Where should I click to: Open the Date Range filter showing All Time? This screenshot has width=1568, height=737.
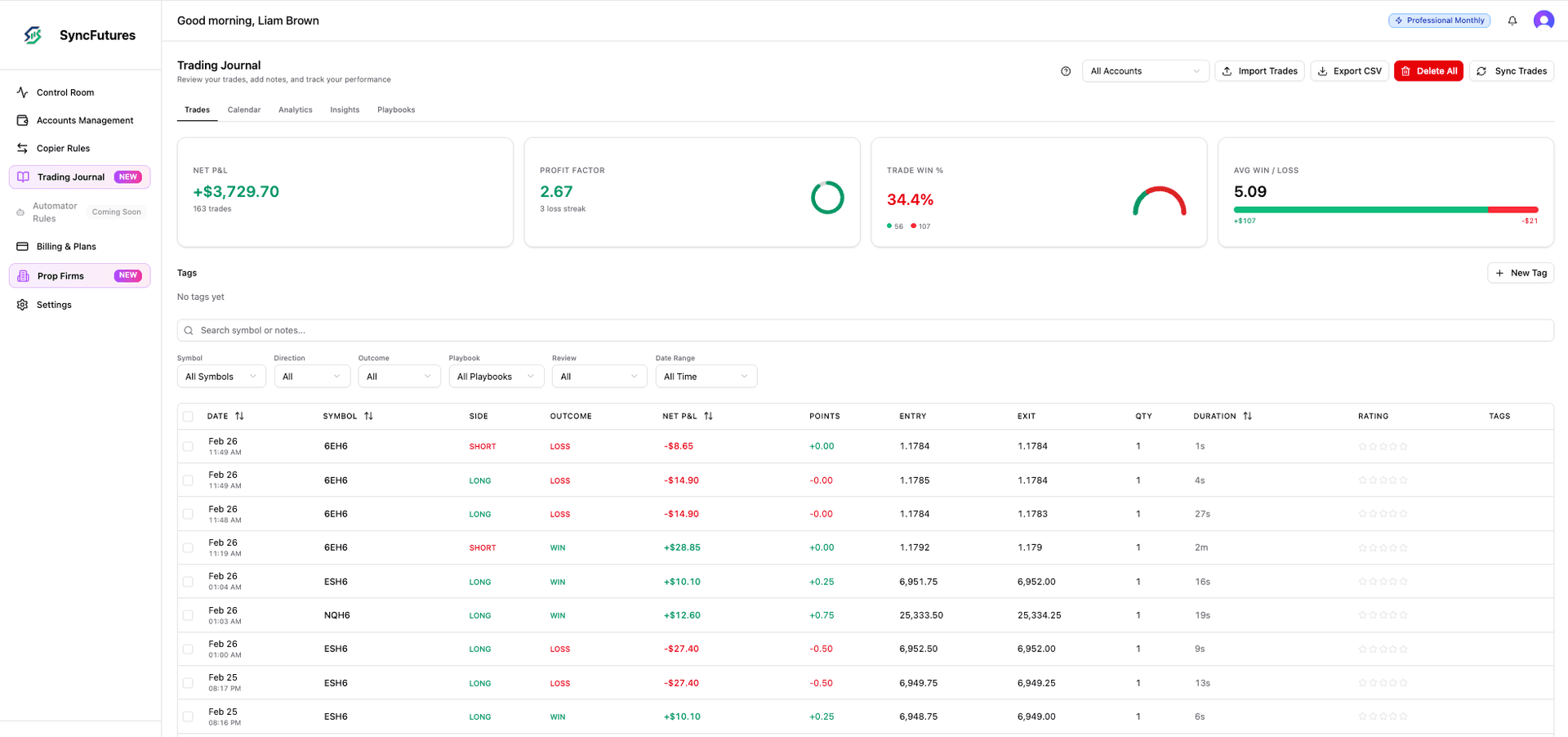[706, 376]
